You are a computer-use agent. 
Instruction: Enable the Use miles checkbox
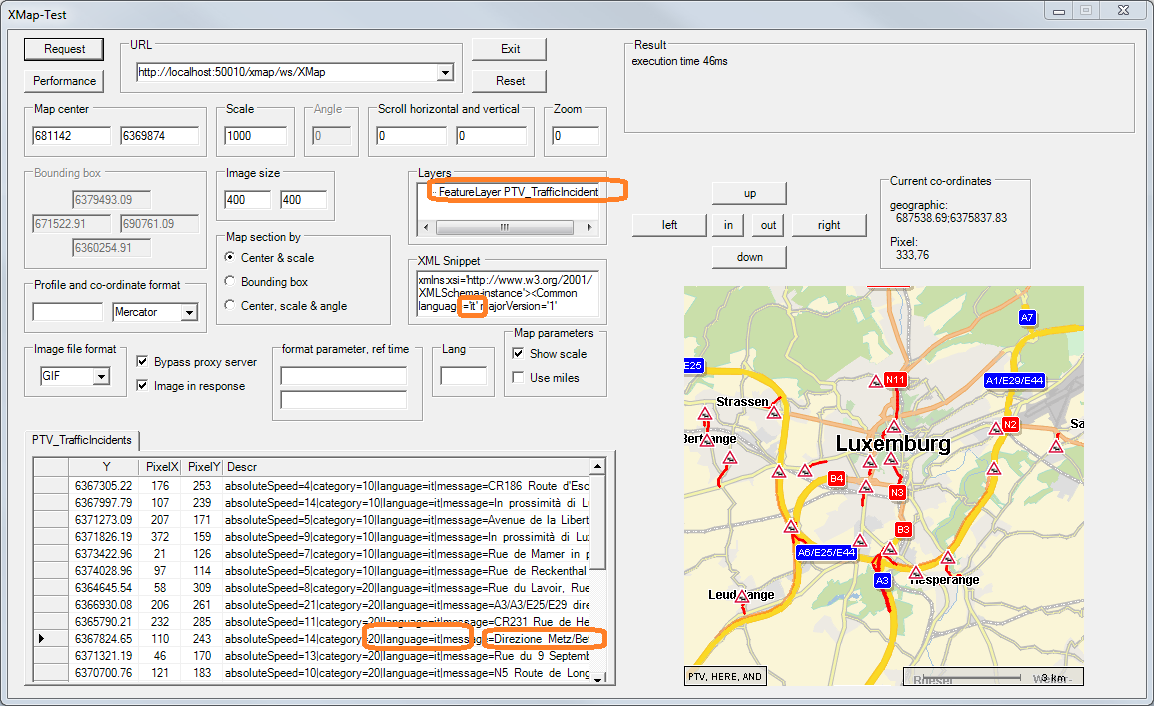518,377
